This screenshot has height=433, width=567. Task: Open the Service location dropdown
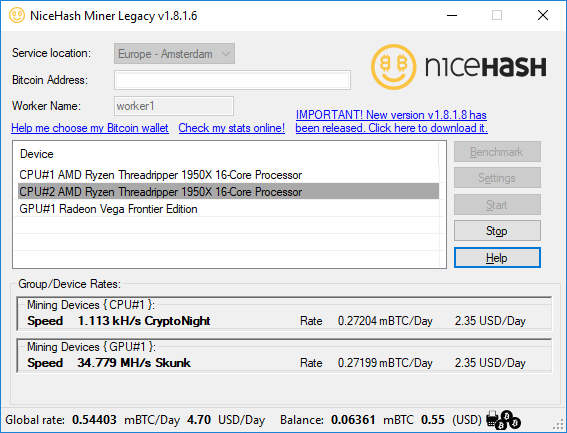pos(174,54)
